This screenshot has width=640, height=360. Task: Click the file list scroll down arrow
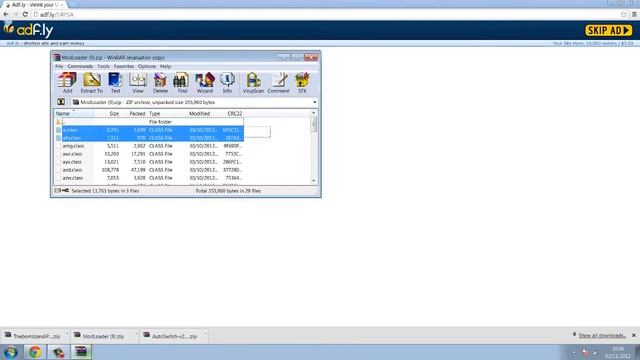(x=314, y=180)
